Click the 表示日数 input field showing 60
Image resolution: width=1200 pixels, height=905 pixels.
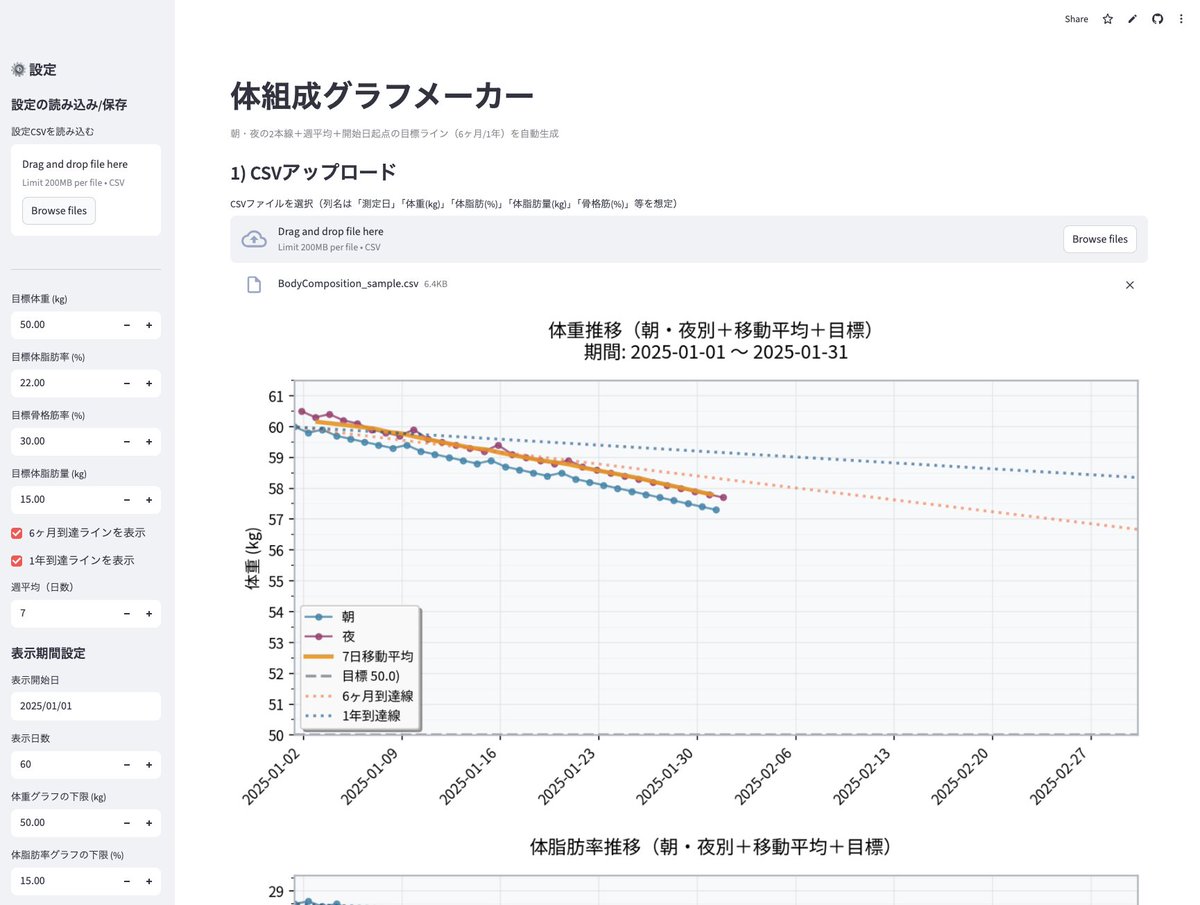tap(64, 765)
